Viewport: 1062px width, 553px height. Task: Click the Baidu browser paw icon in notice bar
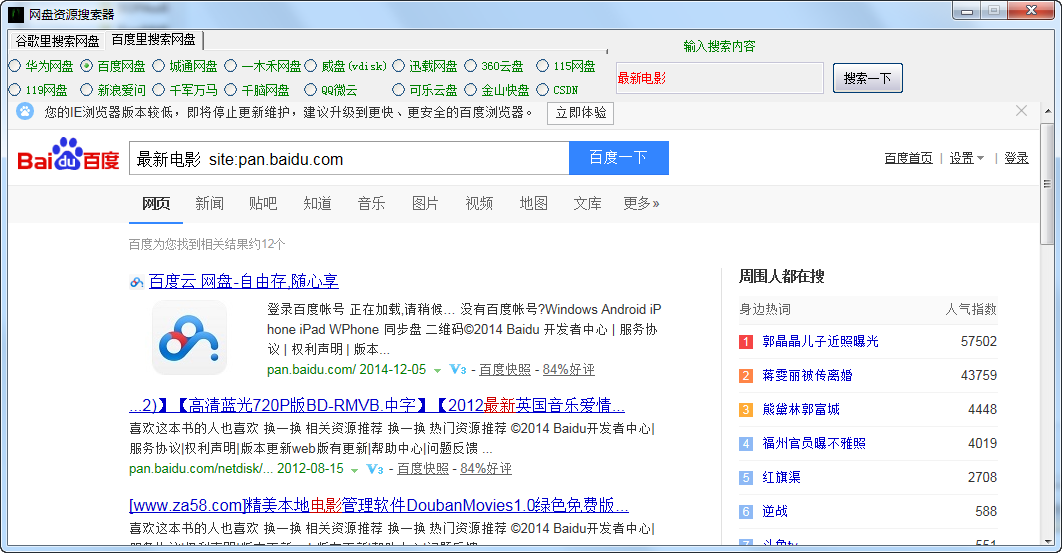pos(25,112)
